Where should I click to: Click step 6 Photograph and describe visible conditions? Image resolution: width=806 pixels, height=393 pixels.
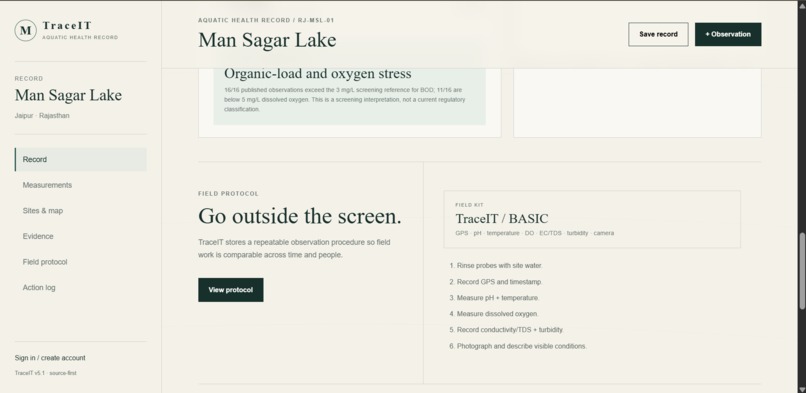click(x=518, y=346)
